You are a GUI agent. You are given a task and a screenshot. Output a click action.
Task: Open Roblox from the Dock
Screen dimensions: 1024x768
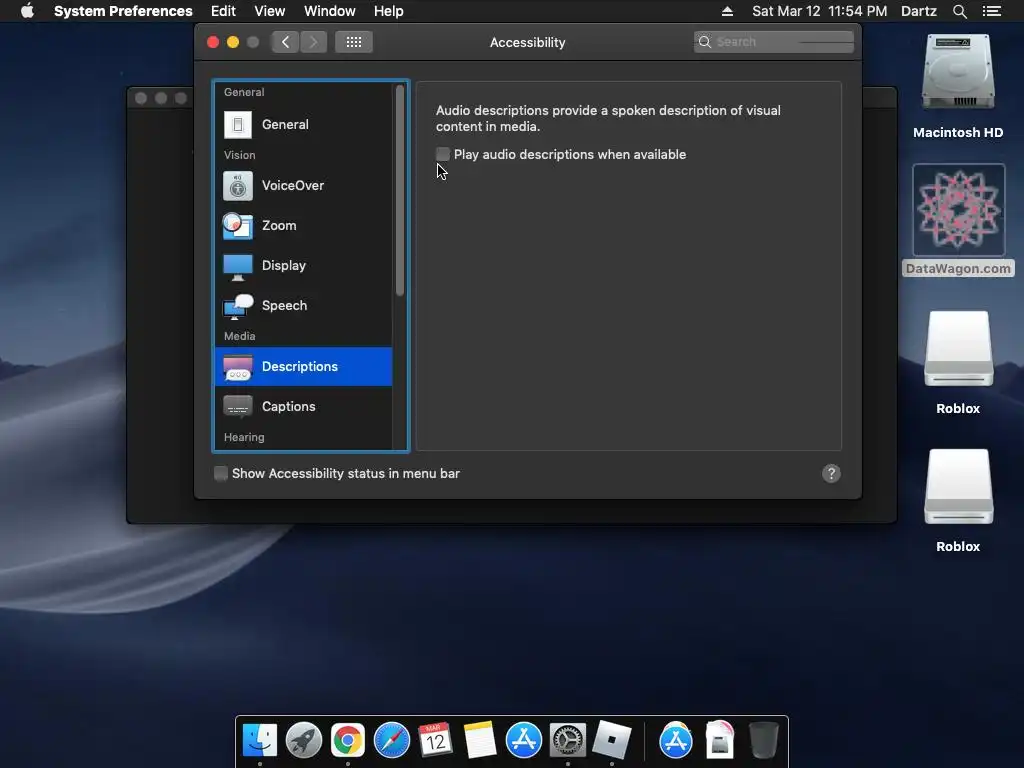(x=612, y=741)
